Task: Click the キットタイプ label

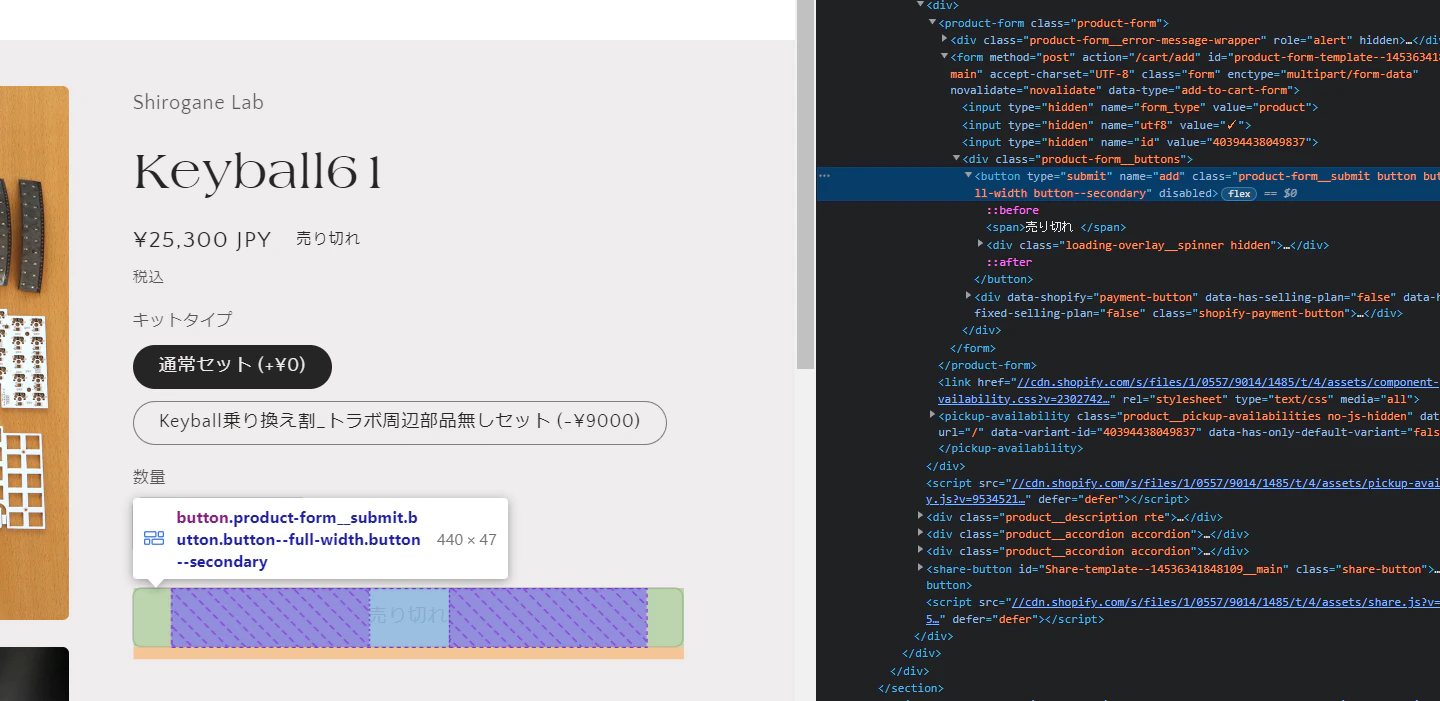Action: point(182,320)
